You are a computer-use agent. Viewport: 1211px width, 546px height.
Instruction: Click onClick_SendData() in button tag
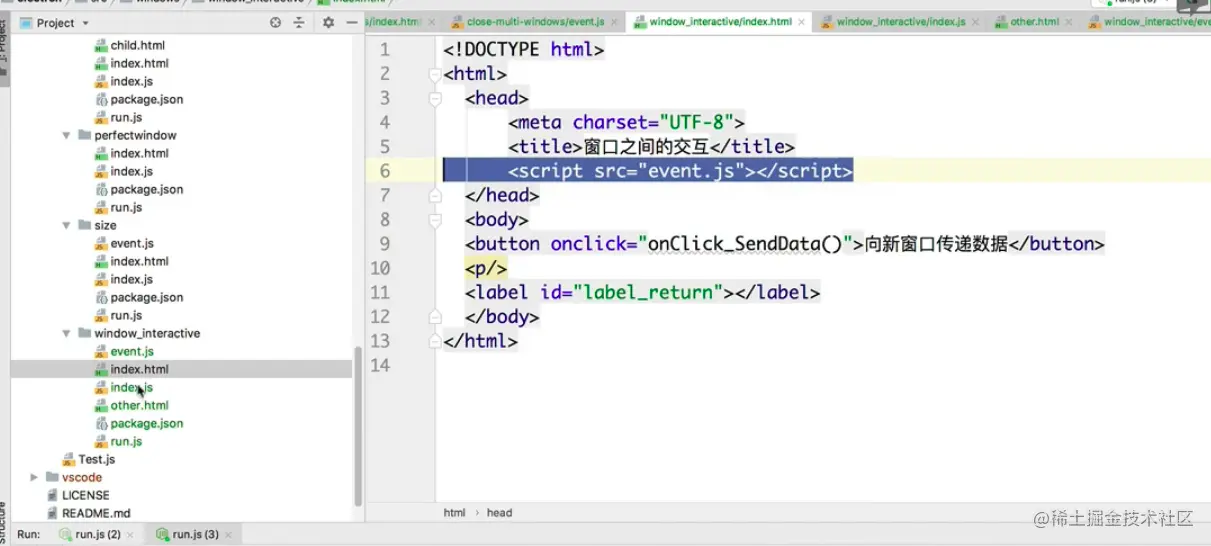tap(746, 244)
